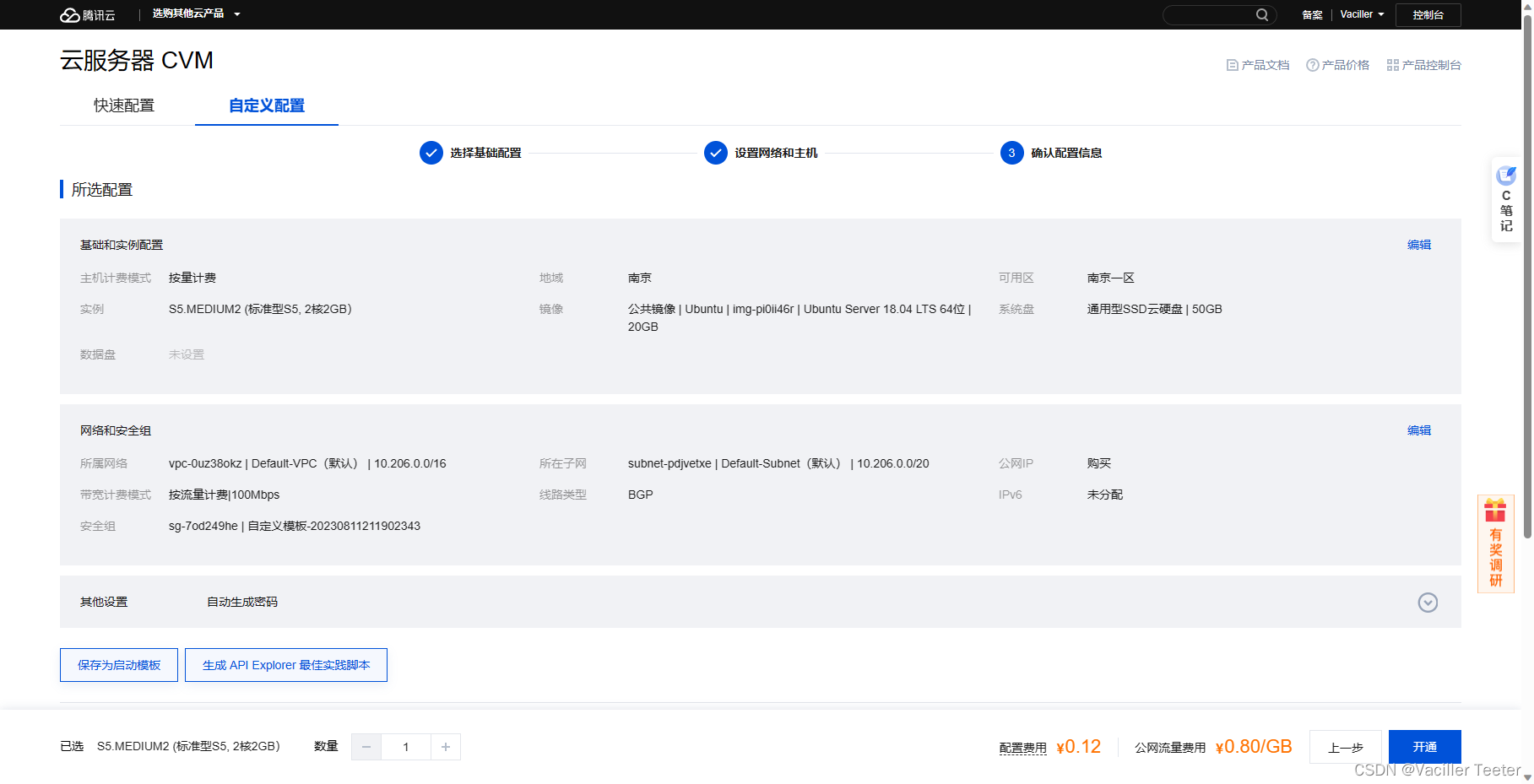Open 产品价格 link
This screenshot has width=1534, height=784.
click(1337, 65)
